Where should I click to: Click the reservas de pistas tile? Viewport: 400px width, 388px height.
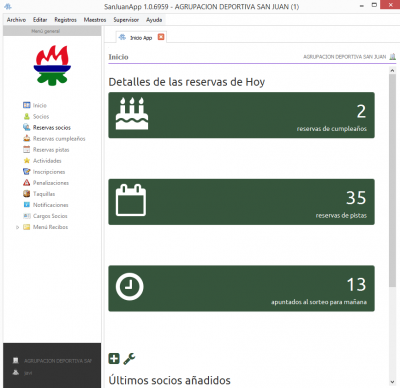click(x=241, y=202)
